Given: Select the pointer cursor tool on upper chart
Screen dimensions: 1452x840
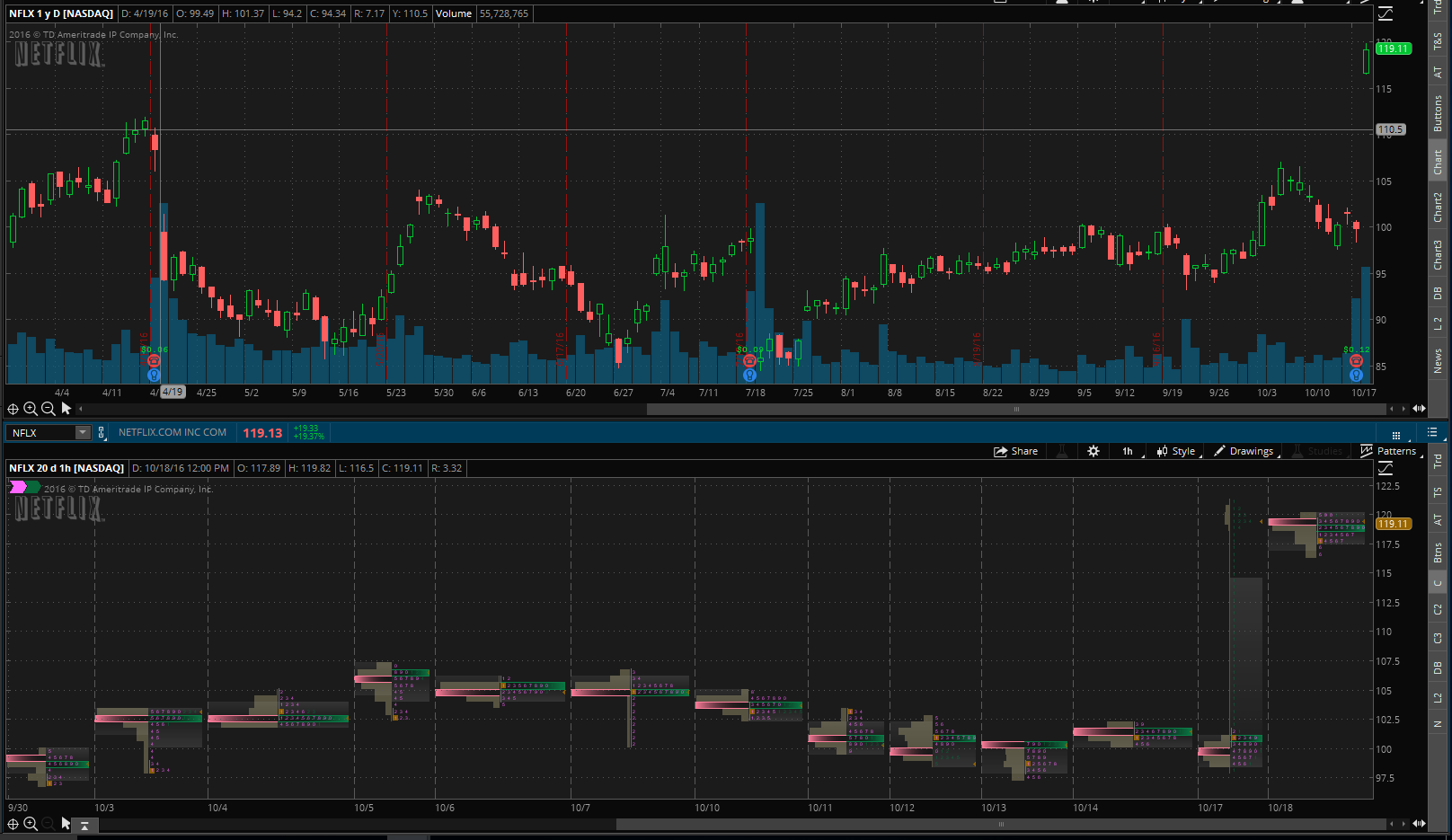Looking at the screenshot, I should tap(66, 409).
